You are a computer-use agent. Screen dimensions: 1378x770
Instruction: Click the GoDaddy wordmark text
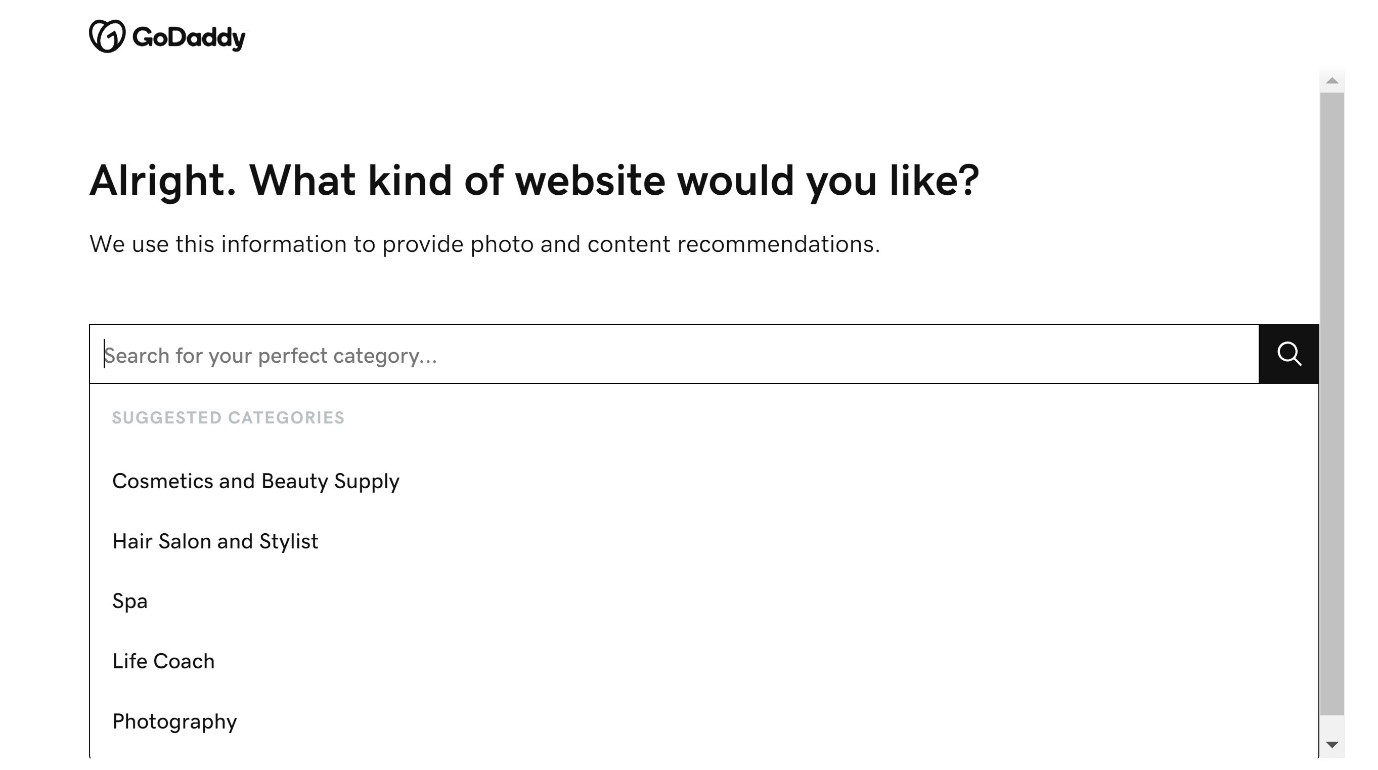(188, 38)
